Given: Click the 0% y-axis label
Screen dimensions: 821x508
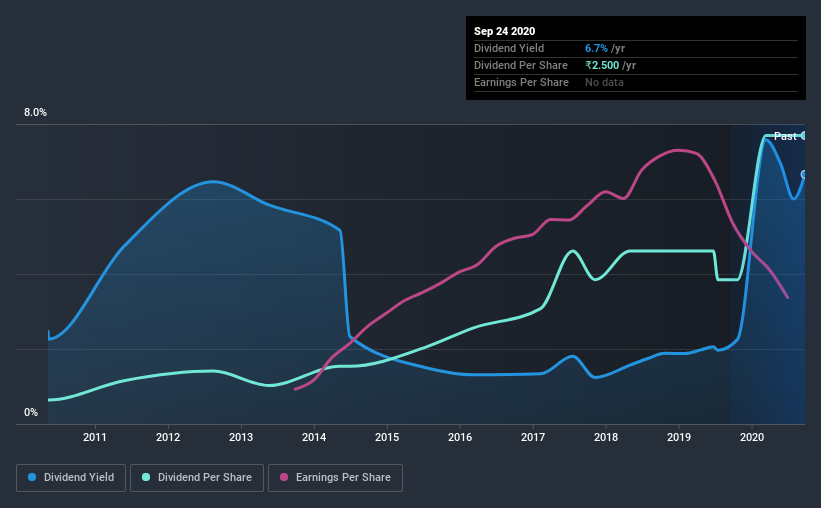Looking at the screenshot, I should coord(31,413).
